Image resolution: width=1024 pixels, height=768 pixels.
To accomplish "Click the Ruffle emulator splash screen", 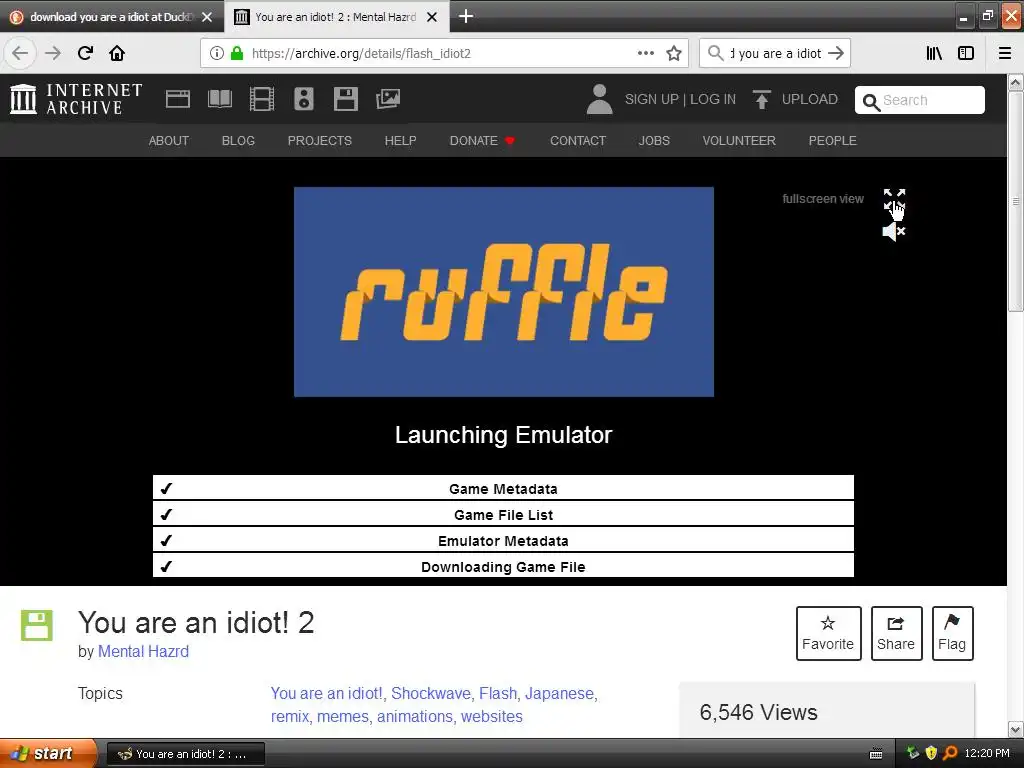I will click(x=504, y=292).
